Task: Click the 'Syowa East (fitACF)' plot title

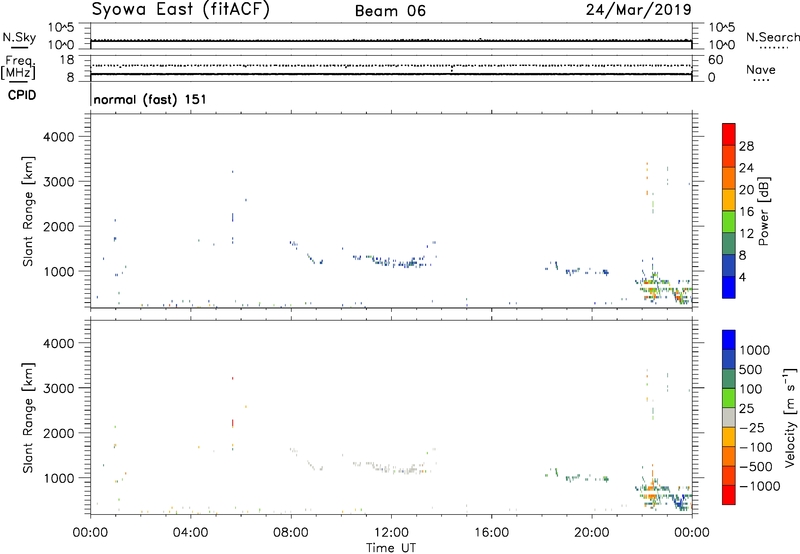Action: coord(180,10)
